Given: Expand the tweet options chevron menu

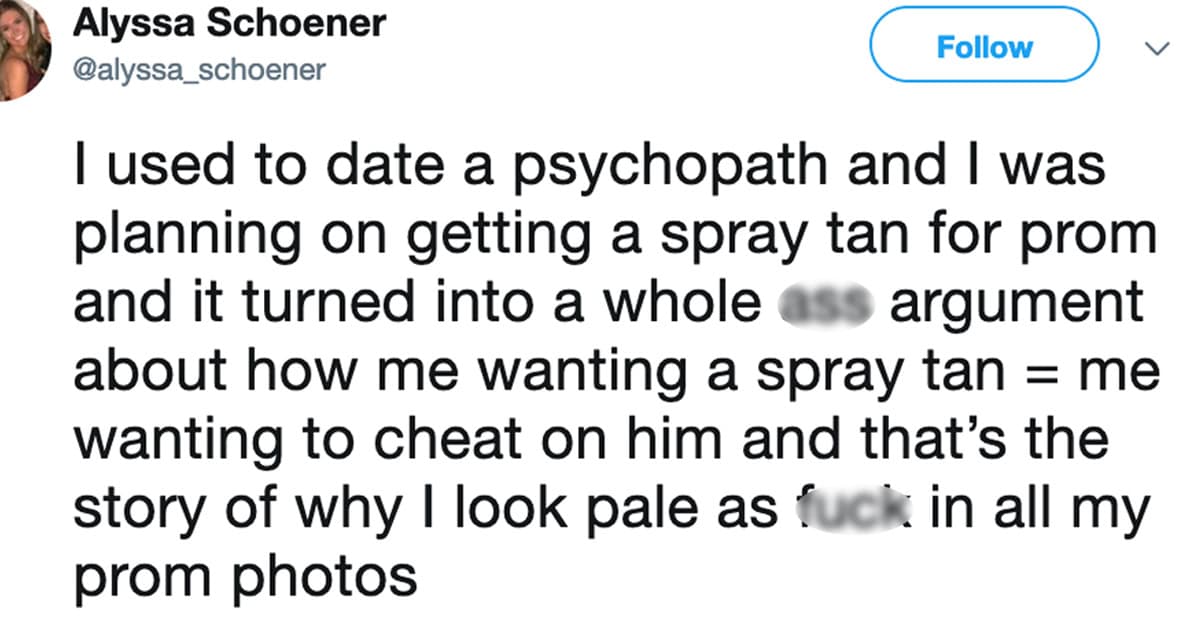Looking at the screenshot, I should click(x=1154, y=48).
